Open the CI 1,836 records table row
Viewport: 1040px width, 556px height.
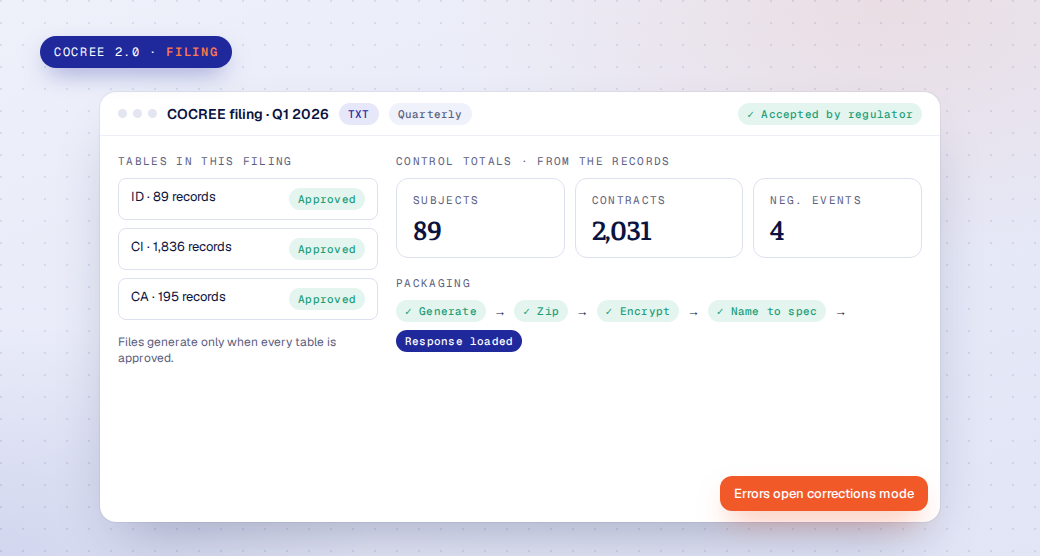point(248,249)
